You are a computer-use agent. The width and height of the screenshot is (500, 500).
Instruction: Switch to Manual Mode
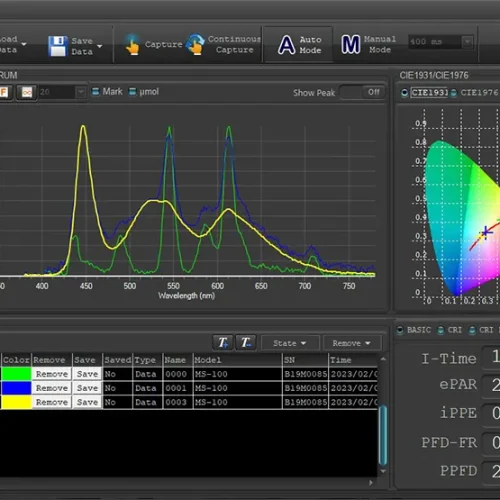pyautogui.click(x=369, y=44)
